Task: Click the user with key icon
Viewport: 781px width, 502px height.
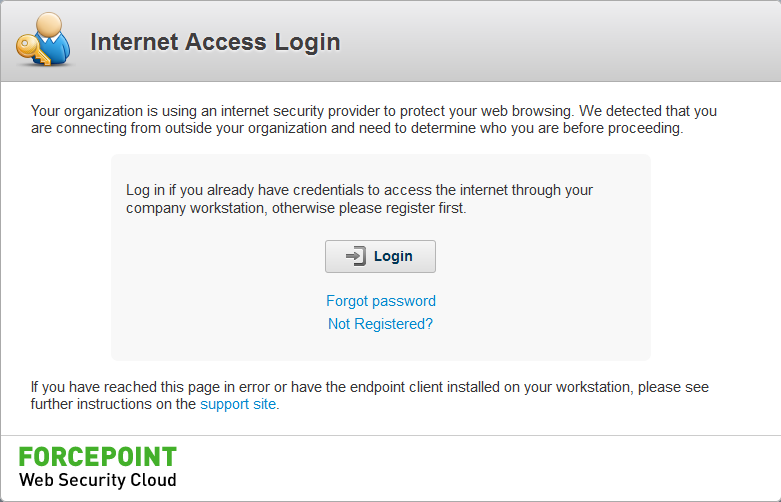Action: point(43,40)
